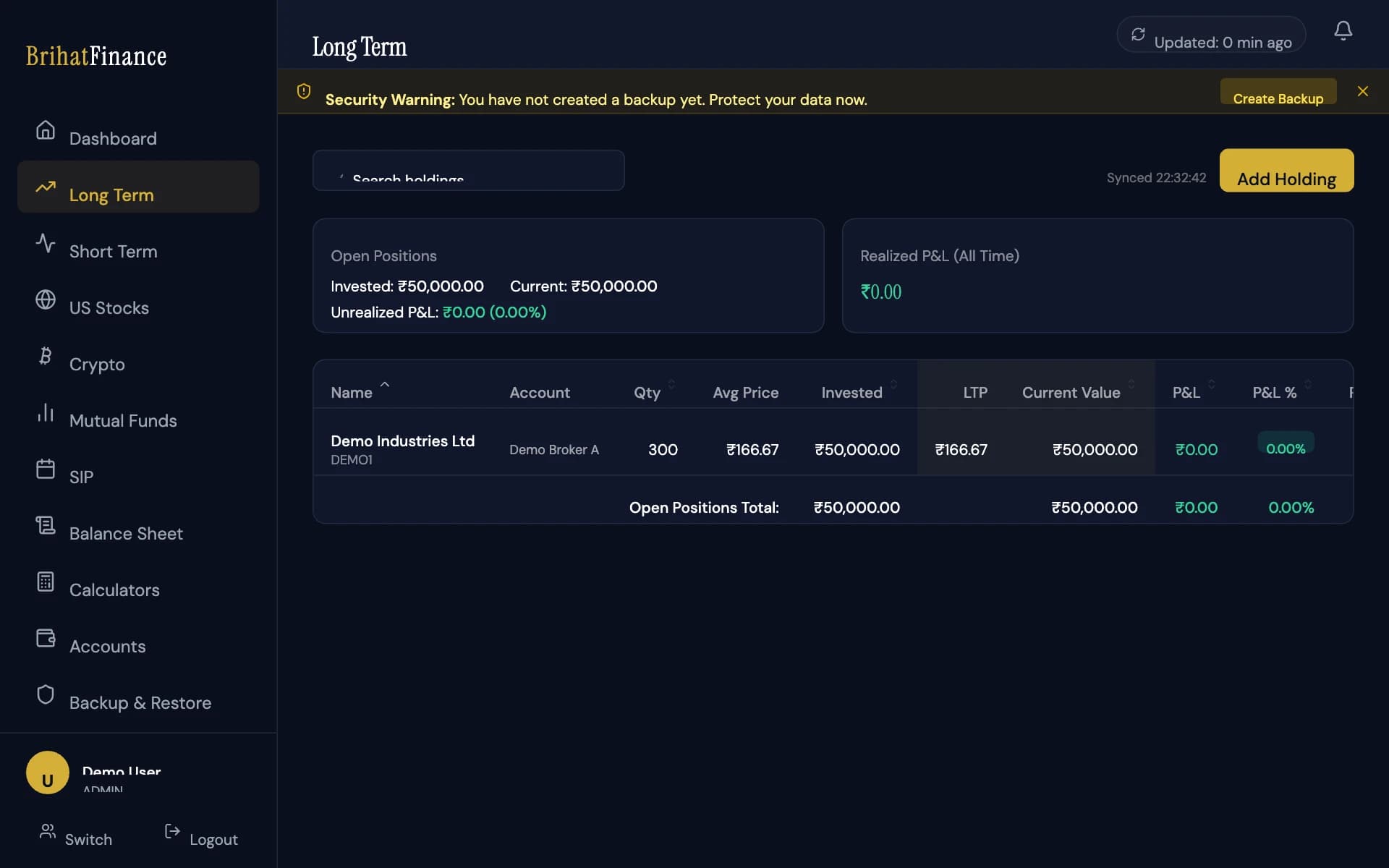Click the Updated 0 min ago button
This screenshot has width=1389, height=868.
[x=1211, y=34]
